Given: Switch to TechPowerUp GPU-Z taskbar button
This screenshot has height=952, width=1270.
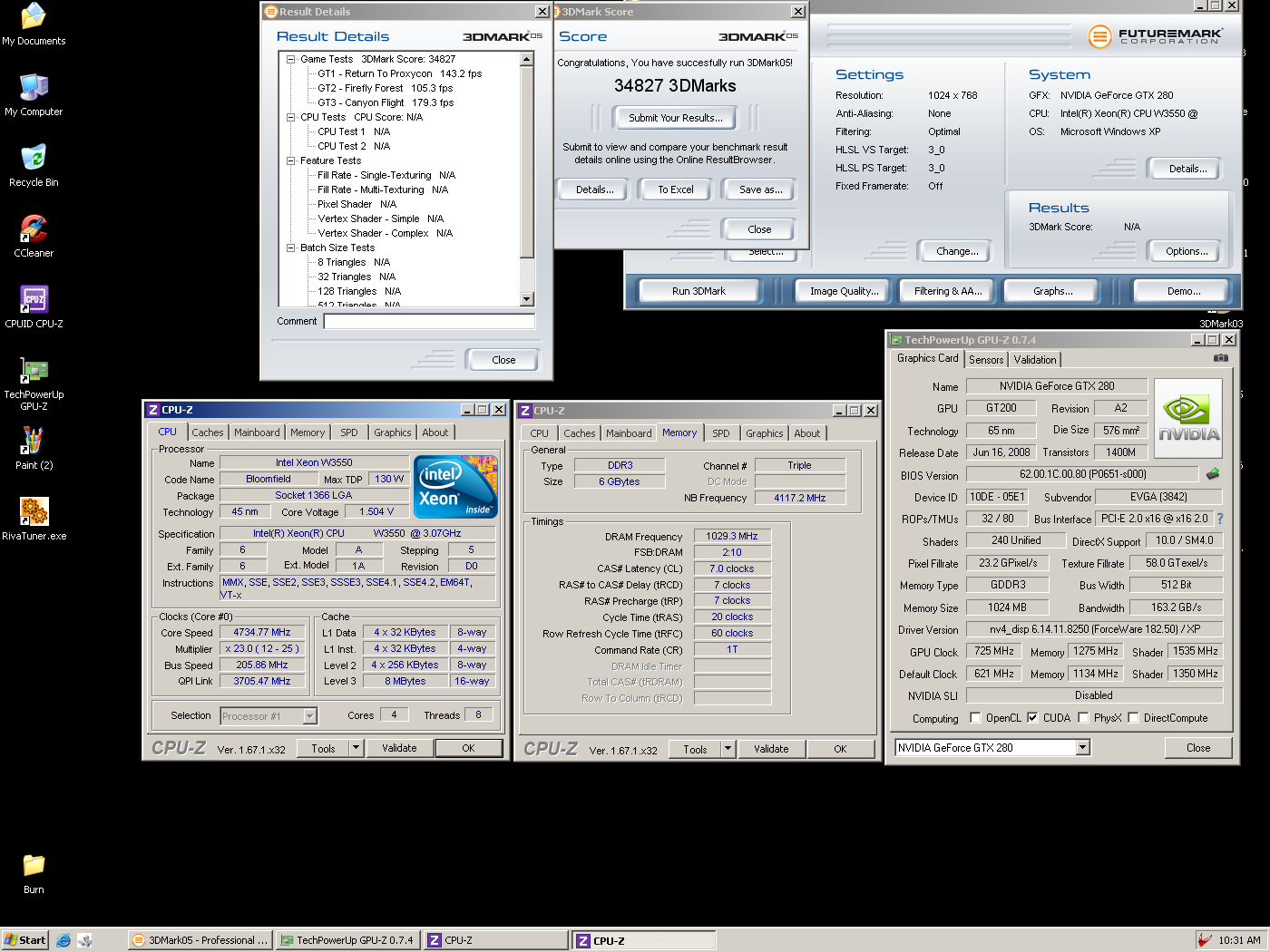Looking at the screenshot, I should [347, 940].
